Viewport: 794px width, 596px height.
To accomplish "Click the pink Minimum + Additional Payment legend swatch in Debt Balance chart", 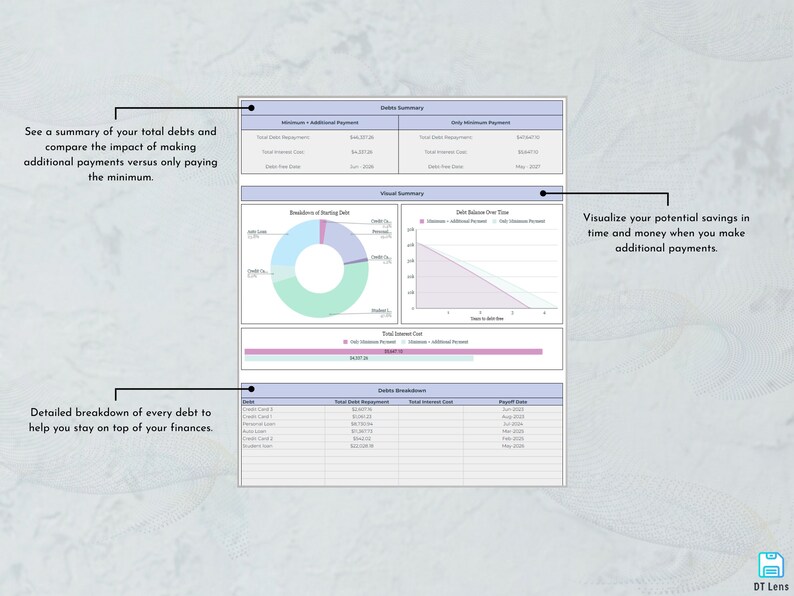I will 422,221.
